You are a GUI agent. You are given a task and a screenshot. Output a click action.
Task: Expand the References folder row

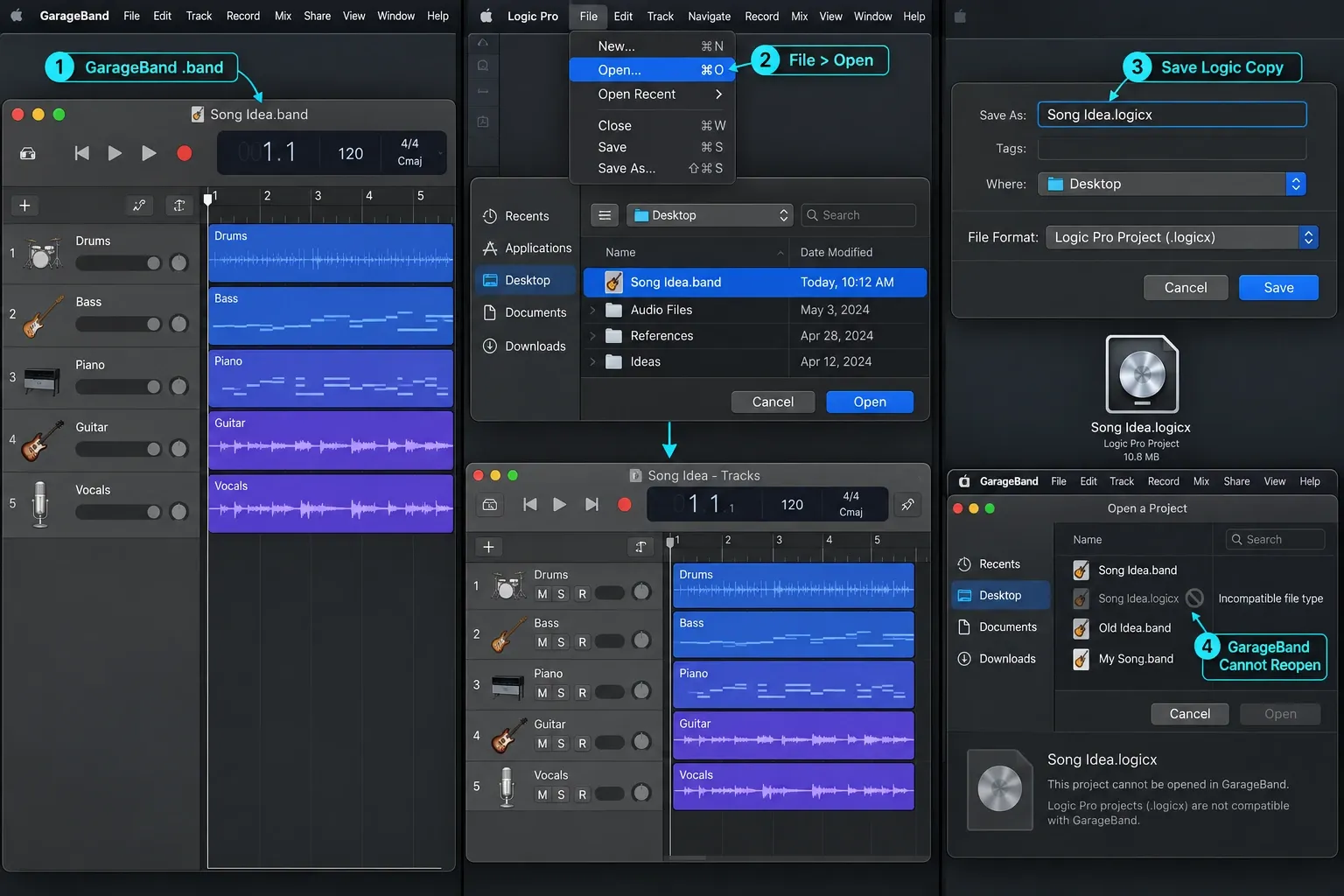(593, 336)
